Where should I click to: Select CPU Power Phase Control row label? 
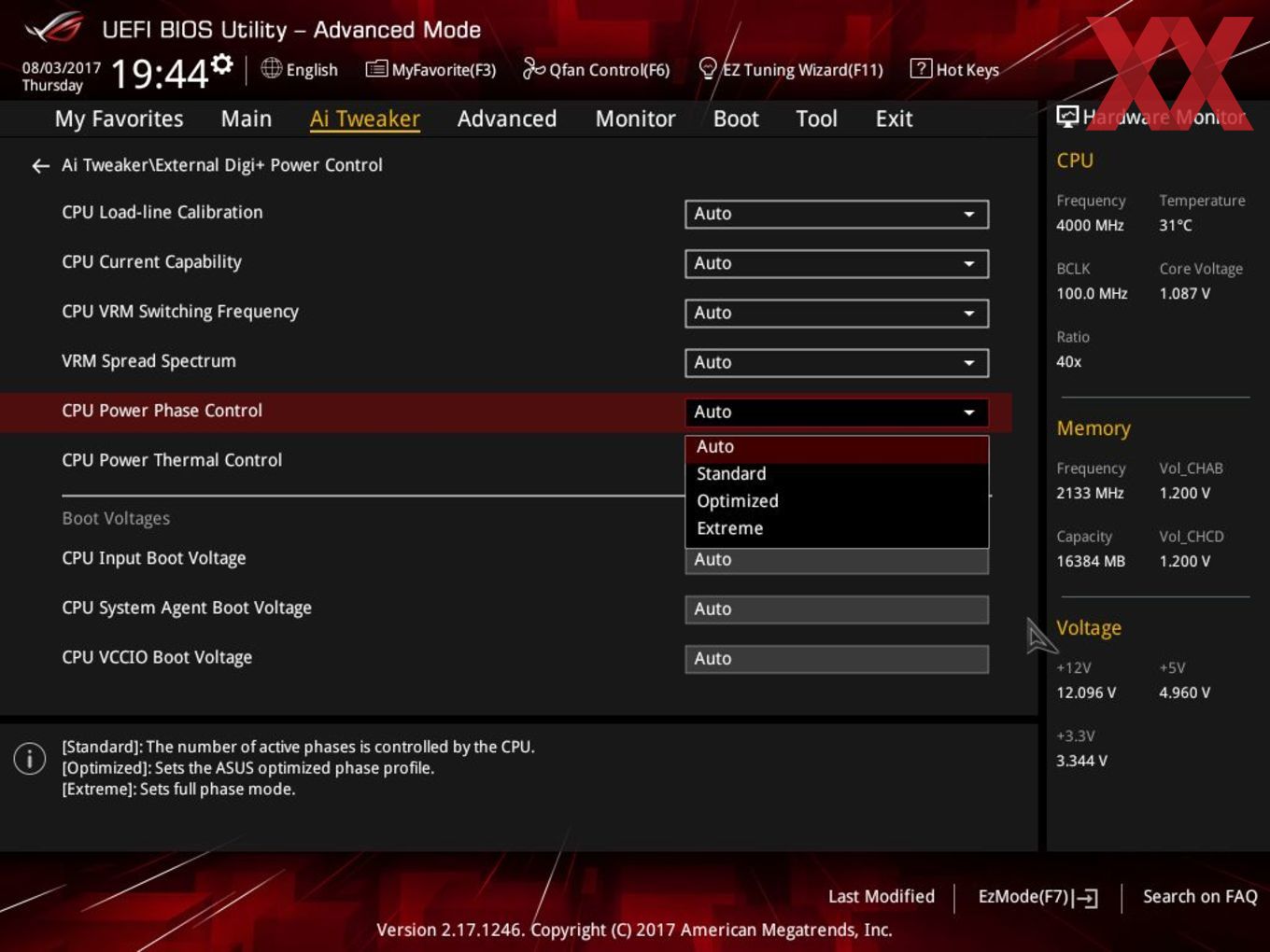click(x=162, y=411)
